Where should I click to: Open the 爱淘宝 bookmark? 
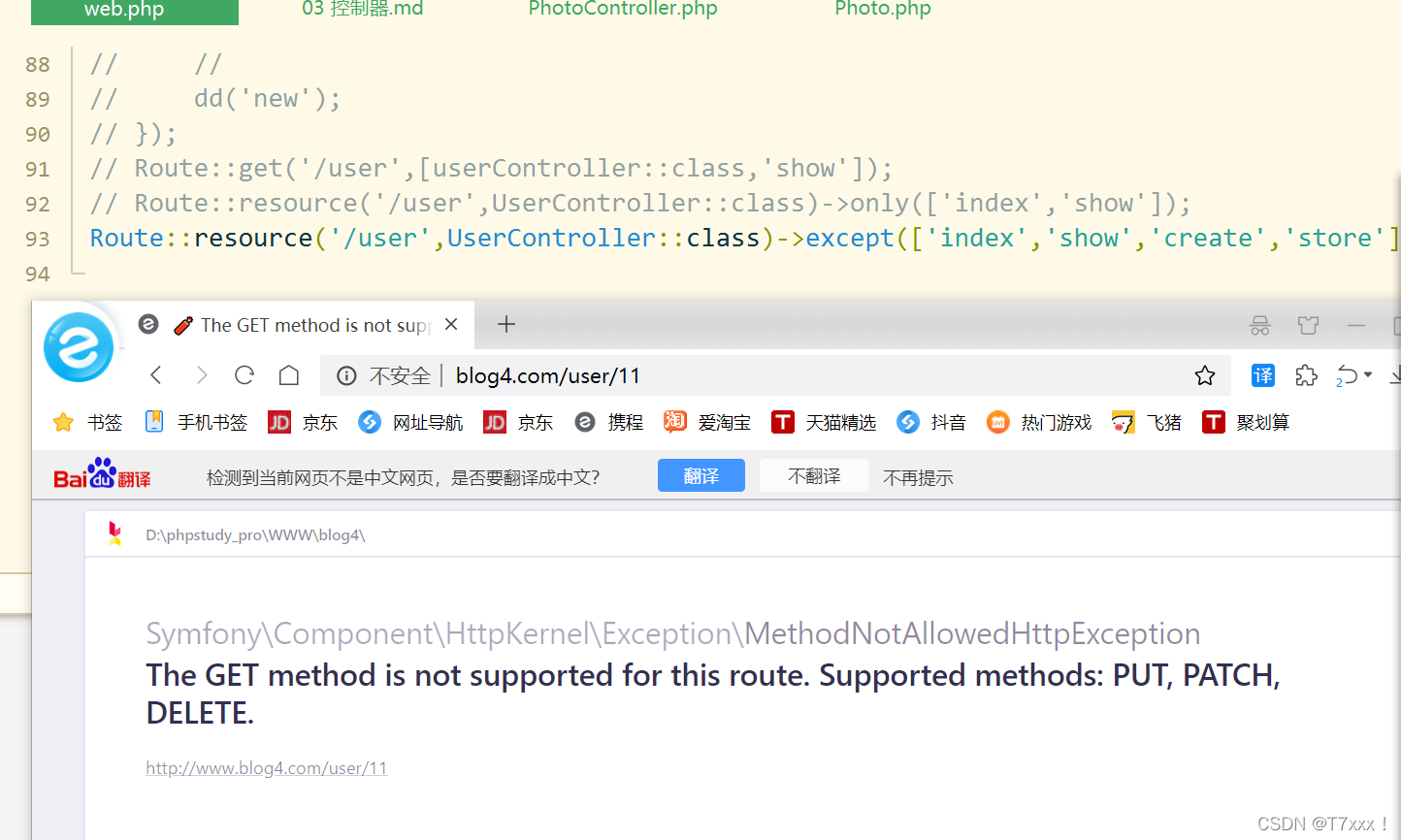coord(707,423)
